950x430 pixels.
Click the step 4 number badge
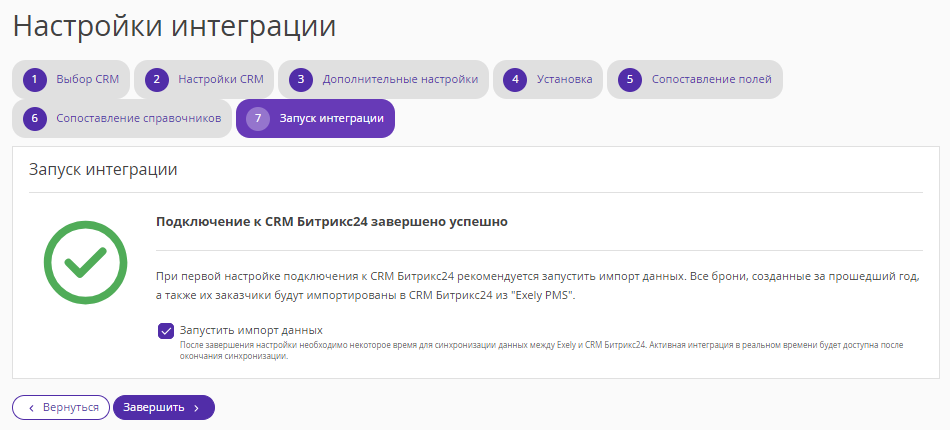(x=516, y=79)
